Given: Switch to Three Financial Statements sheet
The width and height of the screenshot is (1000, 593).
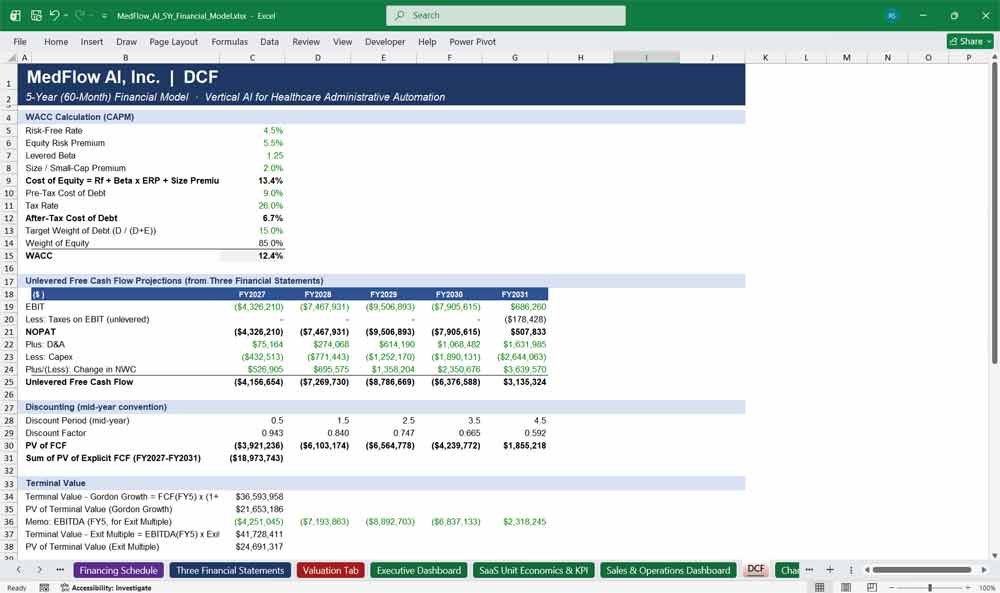Looking at the screenshot, I should (x=230, y=570).
